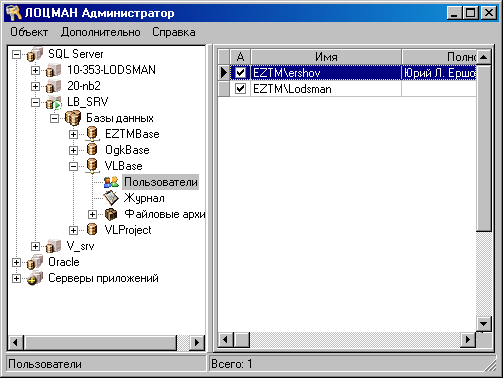The width and height of the screenshot is (503, 378).
Task: Expand the Файловые архивы node
Action: pos(92,214)
